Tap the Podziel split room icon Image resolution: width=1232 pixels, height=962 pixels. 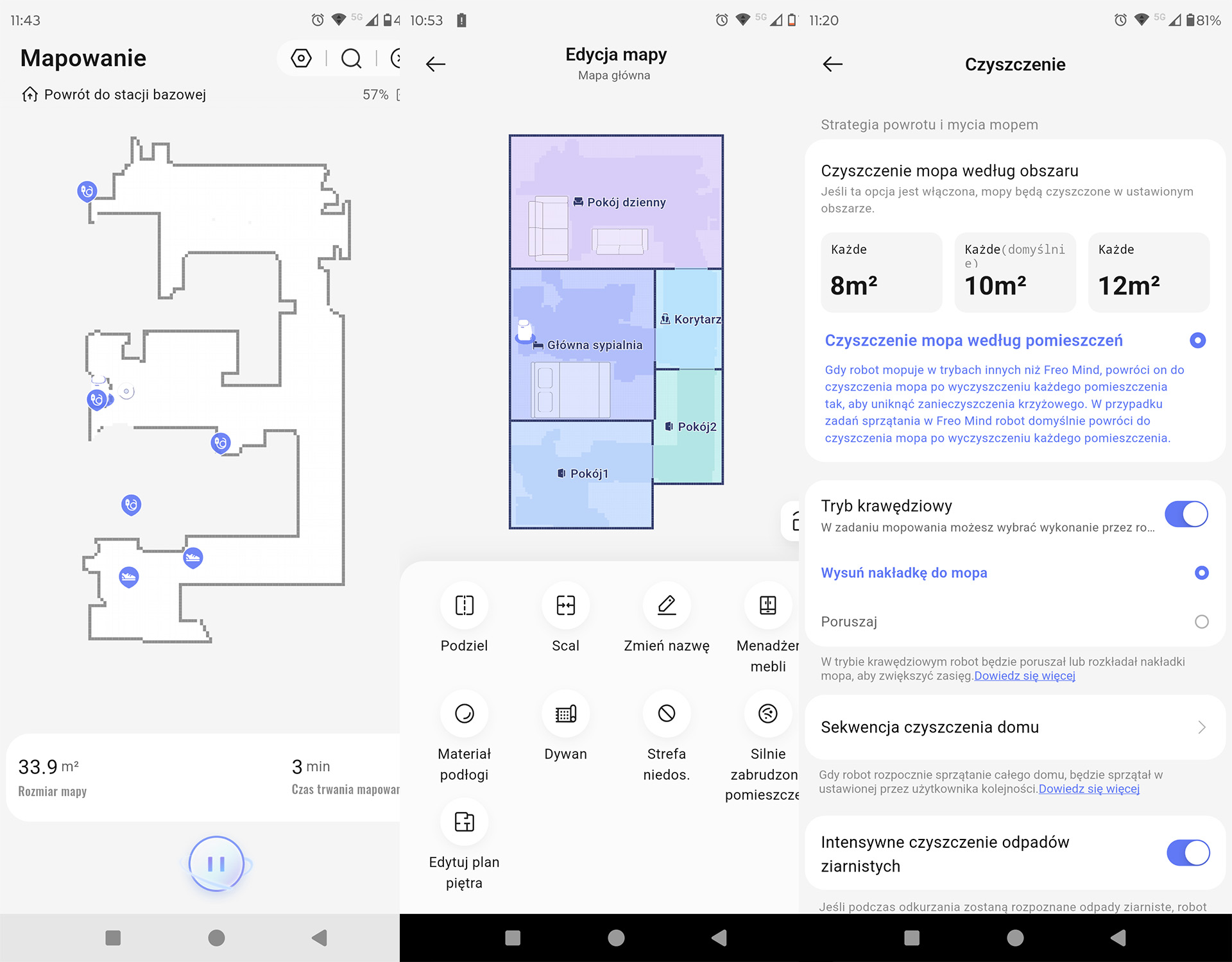tap(464, 605)
